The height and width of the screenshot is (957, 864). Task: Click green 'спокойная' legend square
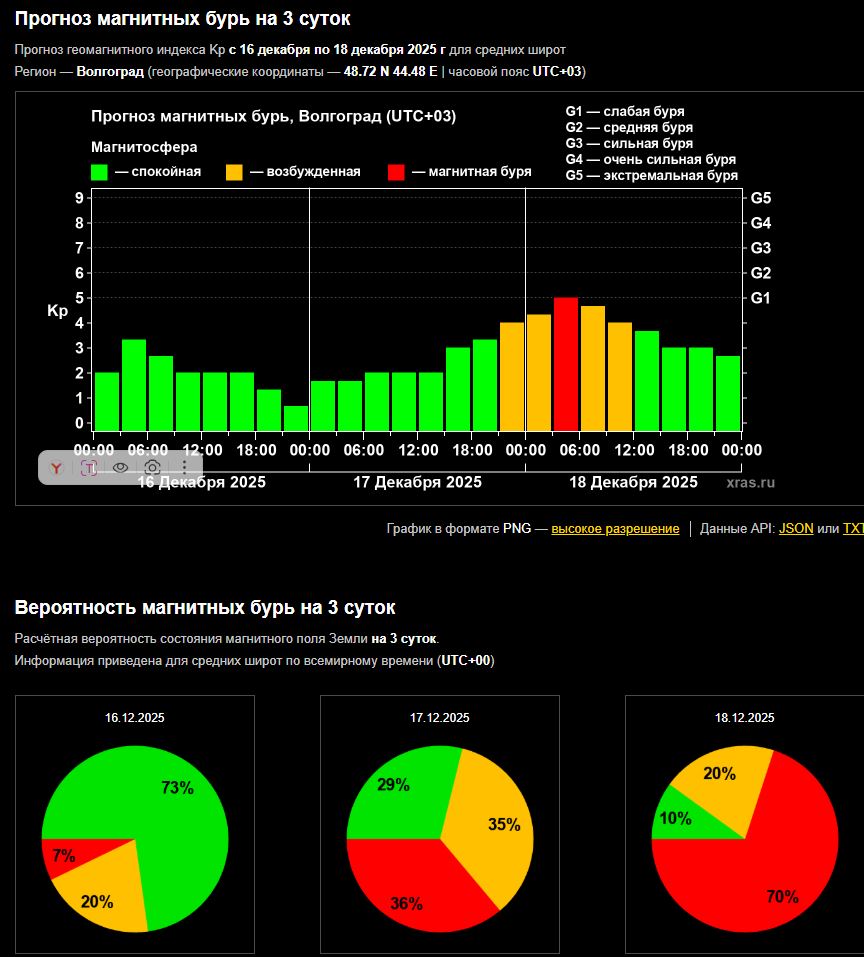[x=99, y=172]
